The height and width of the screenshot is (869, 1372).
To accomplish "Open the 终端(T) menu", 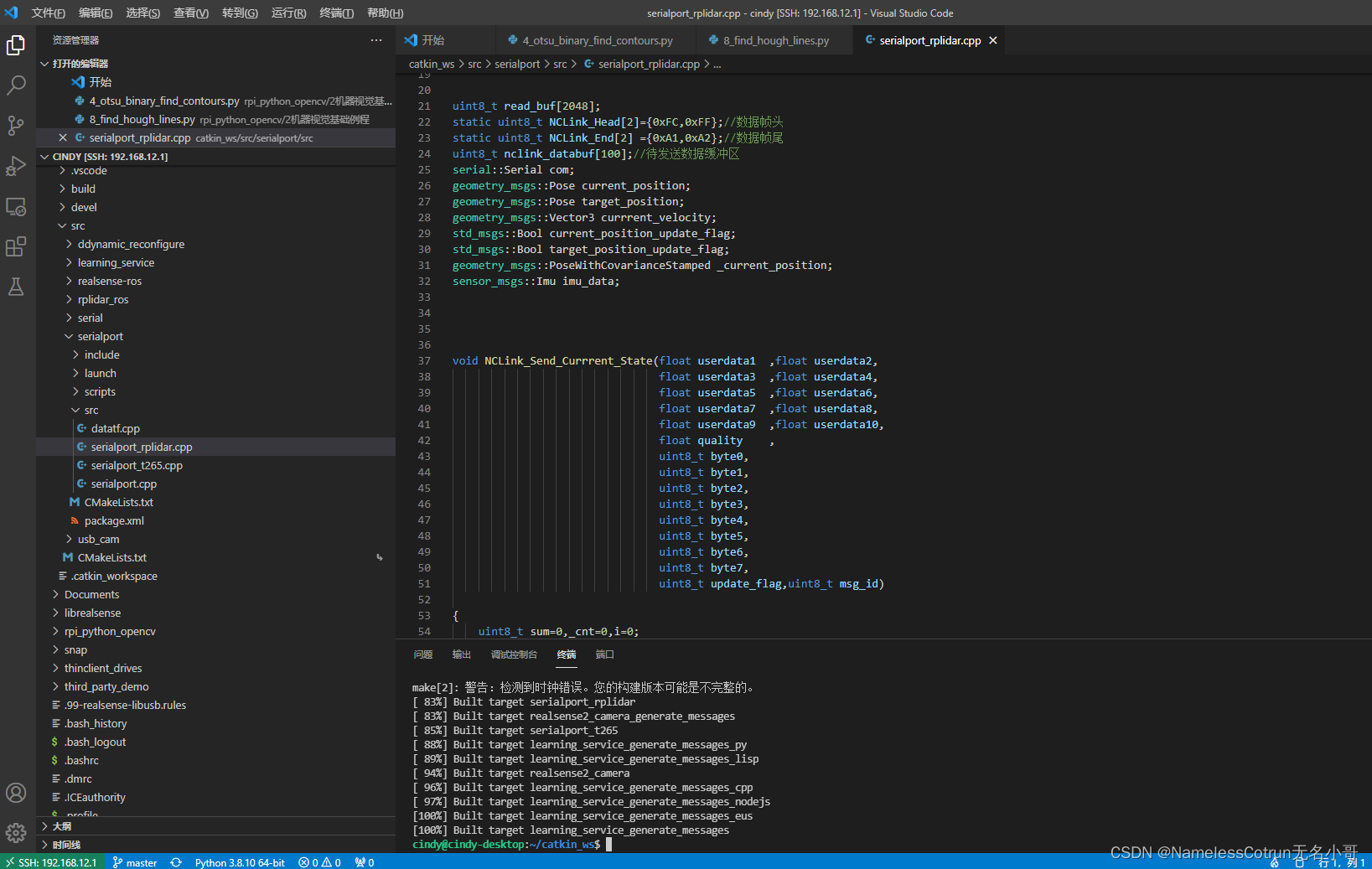I will click(x=336, y=13).
